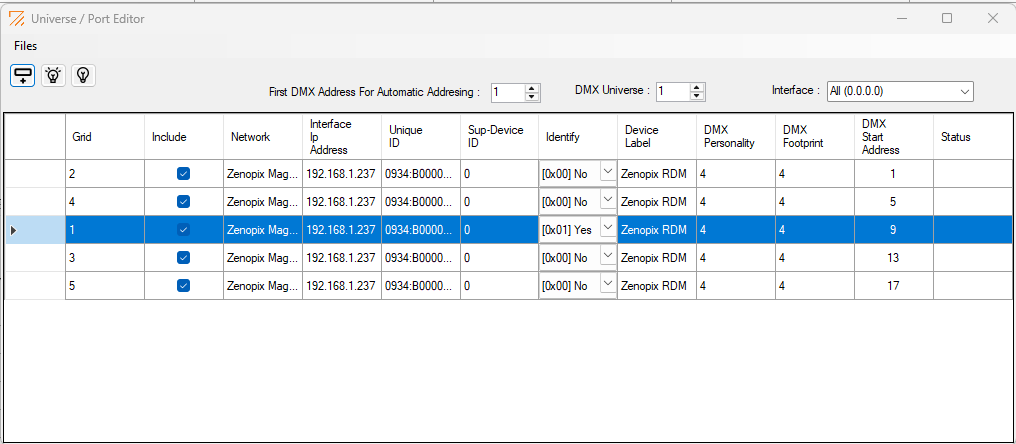1016x444 pixels.
Task: Sort by the Grid column header
Action: point(105,137)
